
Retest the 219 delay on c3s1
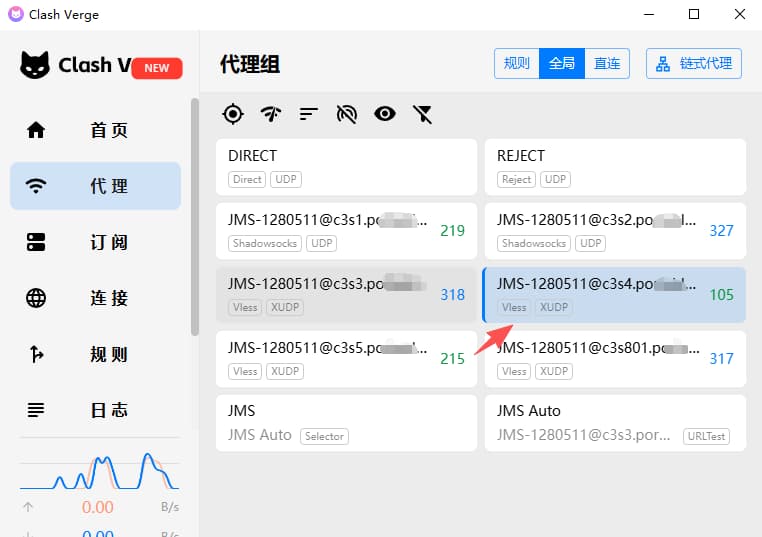[x=452, y=231]
